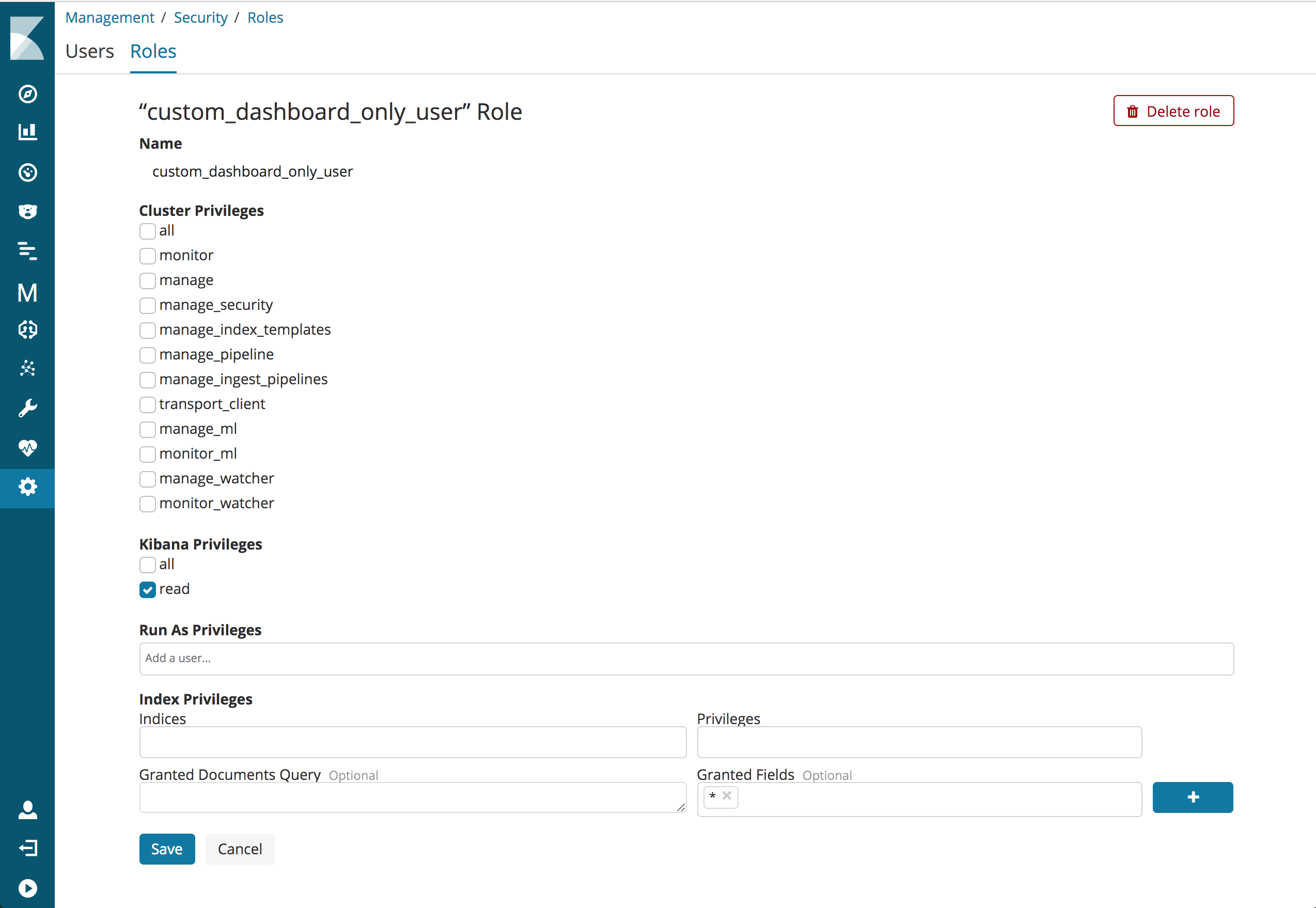Open the Indices selection field

coord(413,742)
